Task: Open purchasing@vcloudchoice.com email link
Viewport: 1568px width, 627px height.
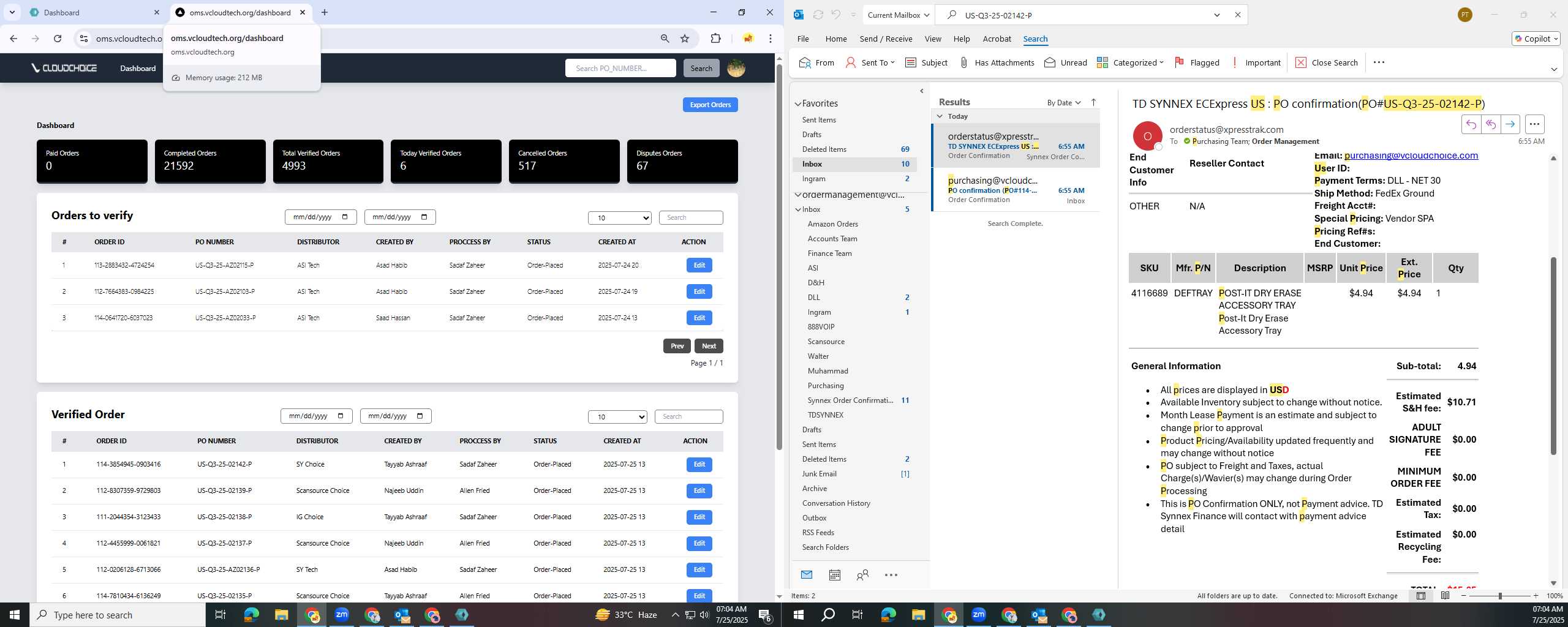Action: [1411, 156]
